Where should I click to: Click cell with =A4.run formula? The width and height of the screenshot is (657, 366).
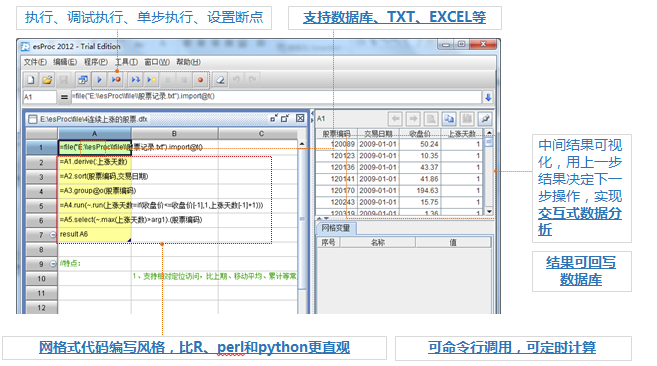tap(94, 205)
